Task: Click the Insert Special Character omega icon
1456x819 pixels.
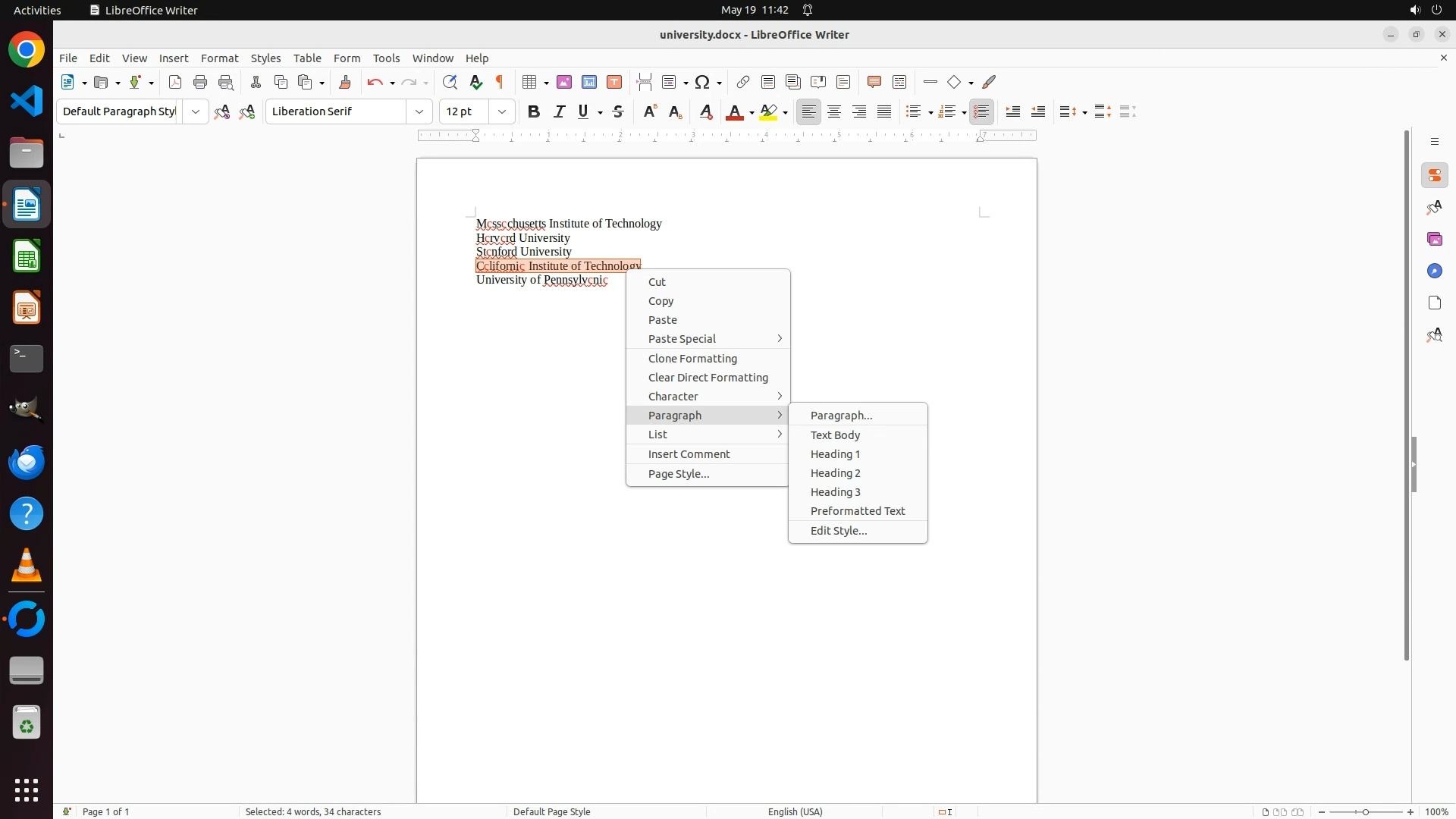Action: [x=703, y=82]
